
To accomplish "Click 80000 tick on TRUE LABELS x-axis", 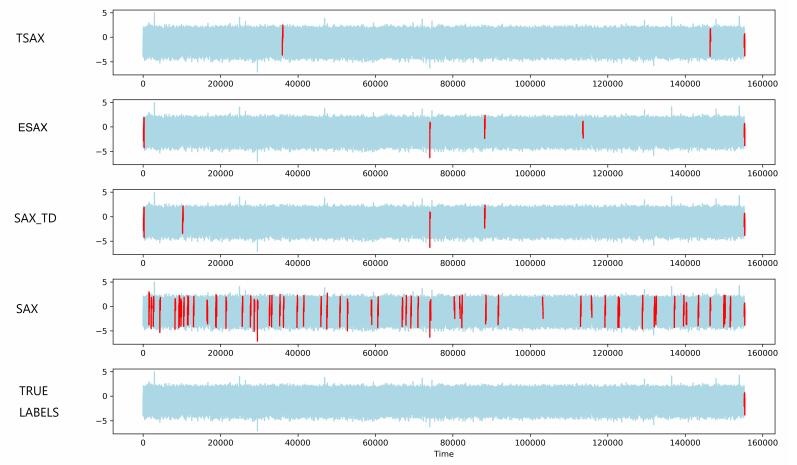I will pyautogui.click(x=453, y=441).
